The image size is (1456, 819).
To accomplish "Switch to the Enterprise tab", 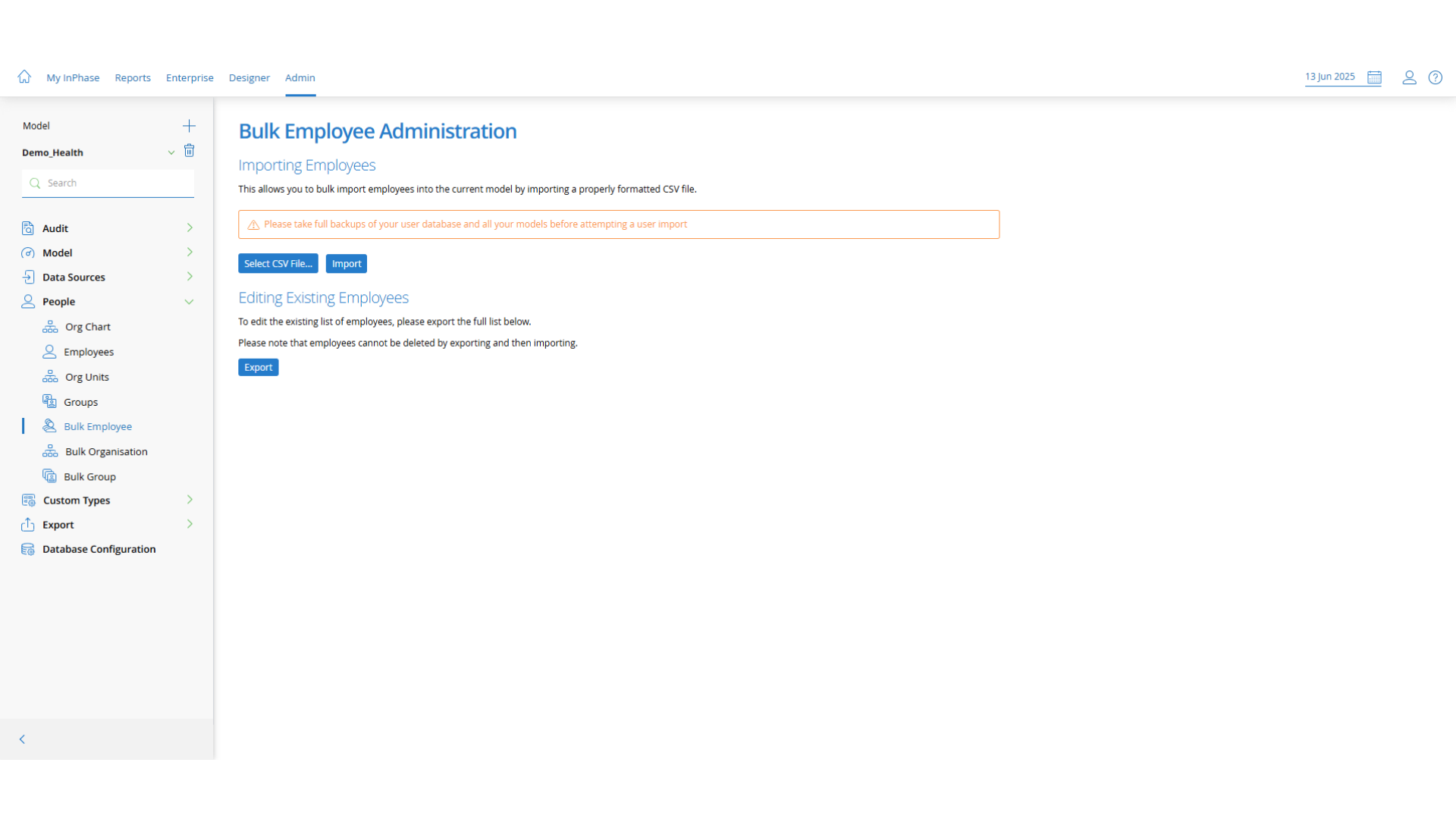I will 190,77.
